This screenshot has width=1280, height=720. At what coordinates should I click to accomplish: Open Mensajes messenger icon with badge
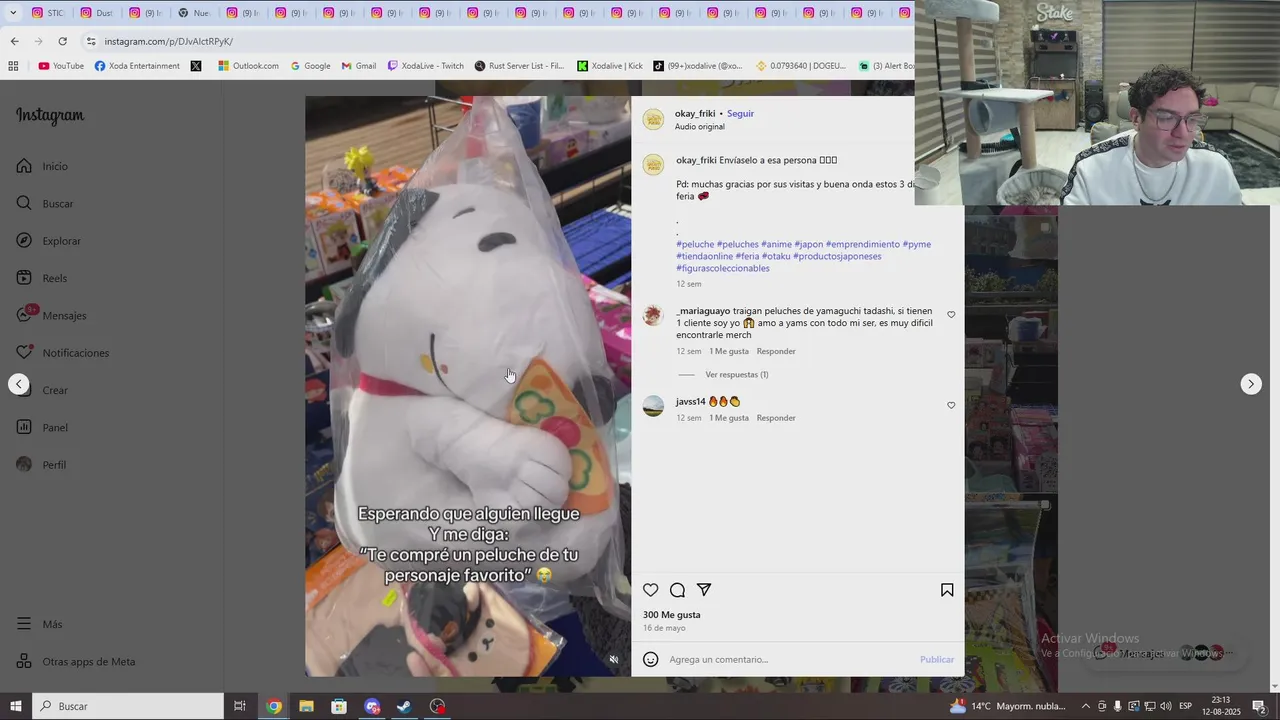click(x=24, y=315)
